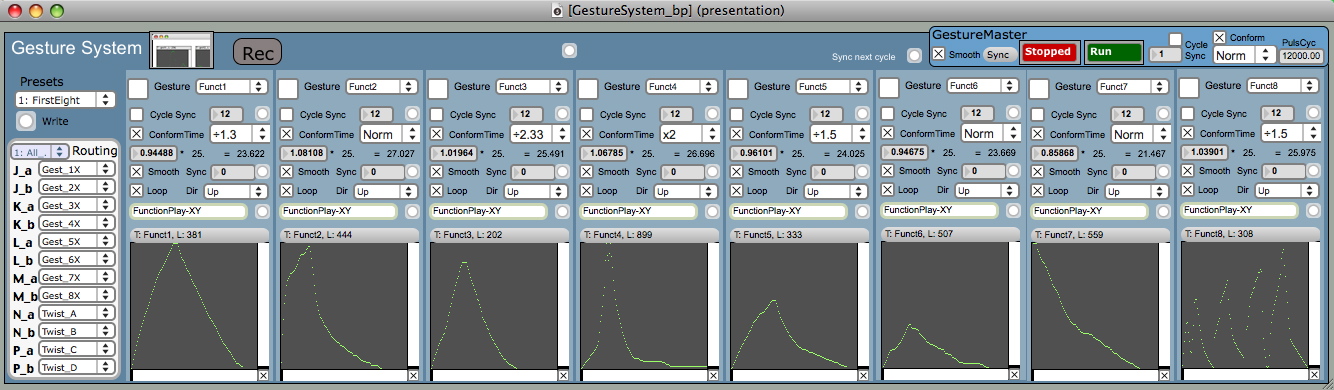Trigger the round button on Funct6's Cycle Sync row
1334x390 pixels.
click(1013, 114)
